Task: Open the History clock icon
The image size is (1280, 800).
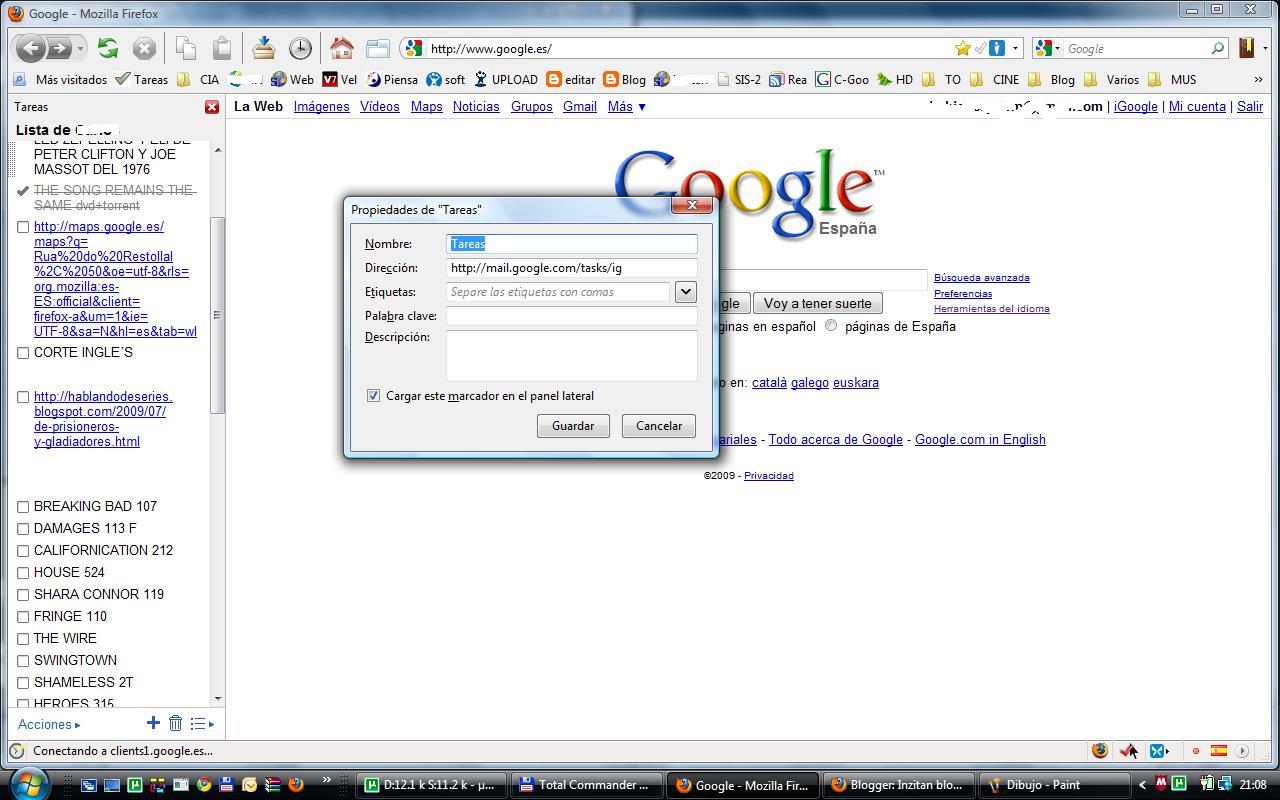Action: click(x=300, y=48)
